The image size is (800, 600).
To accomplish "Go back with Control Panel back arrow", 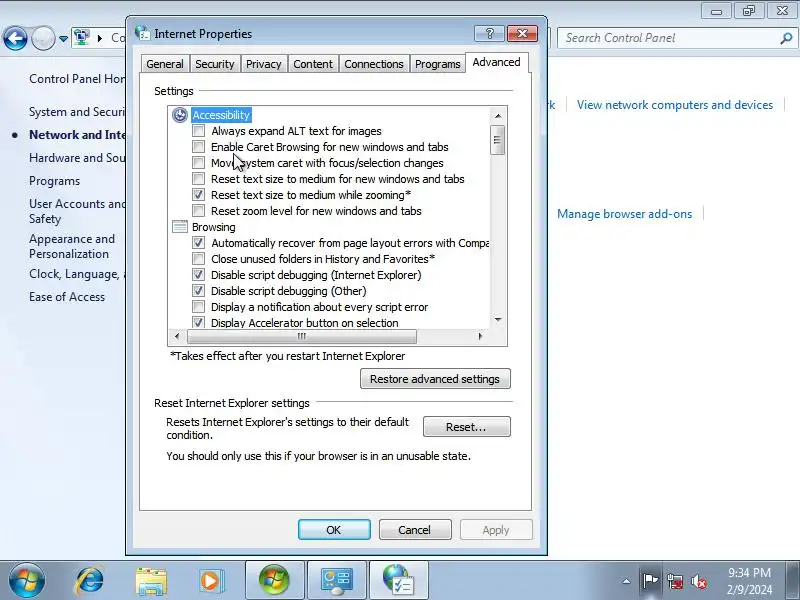I will coord(15,38).
